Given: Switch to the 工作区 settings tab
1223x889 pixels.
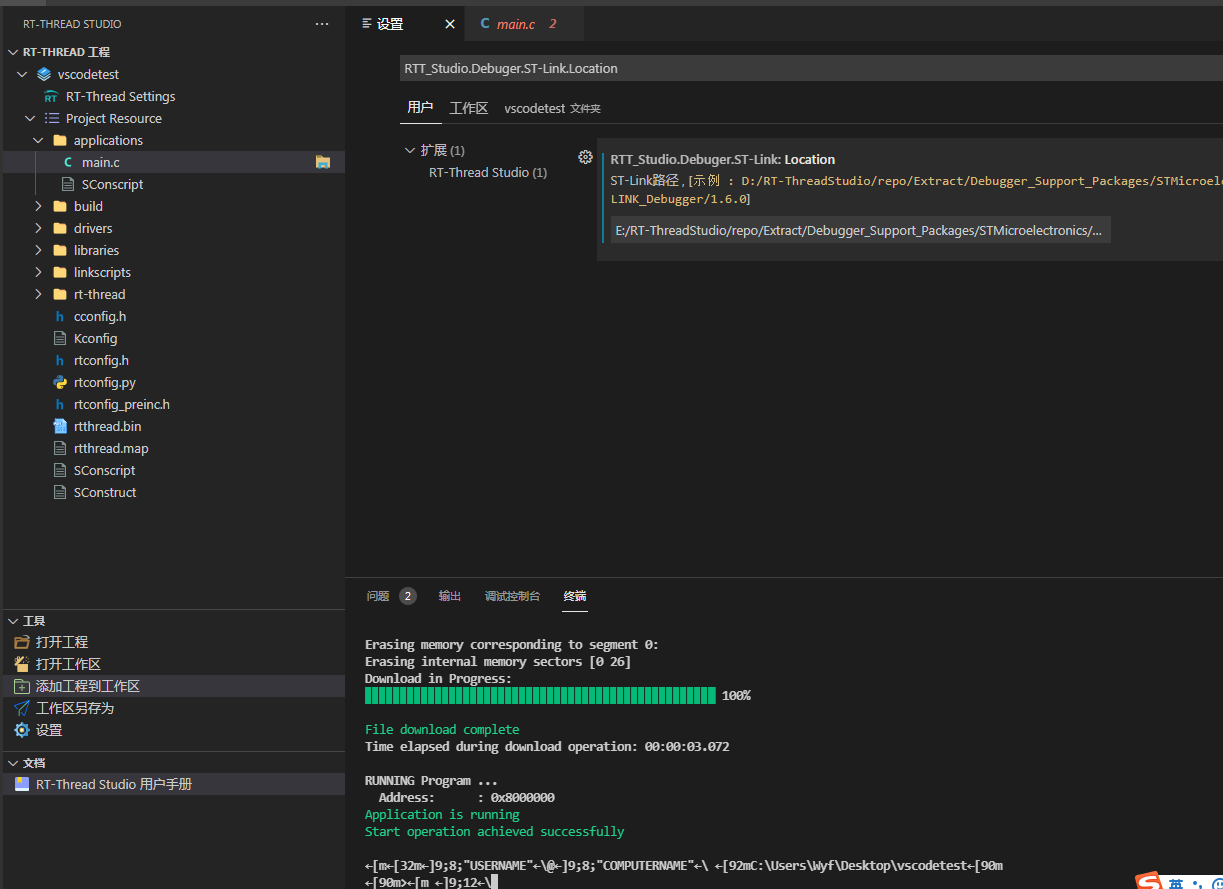Looking at the screenshot, I should [468, 108].
